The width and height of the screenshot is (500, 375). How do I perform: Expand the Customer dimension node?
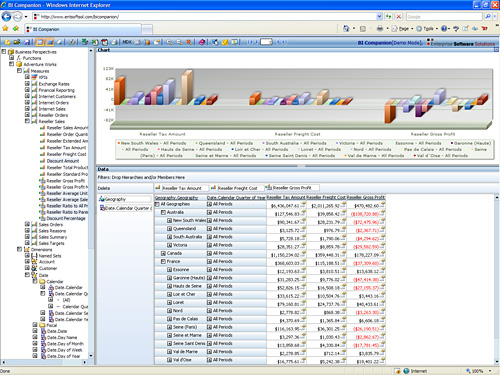click(27, 268)
